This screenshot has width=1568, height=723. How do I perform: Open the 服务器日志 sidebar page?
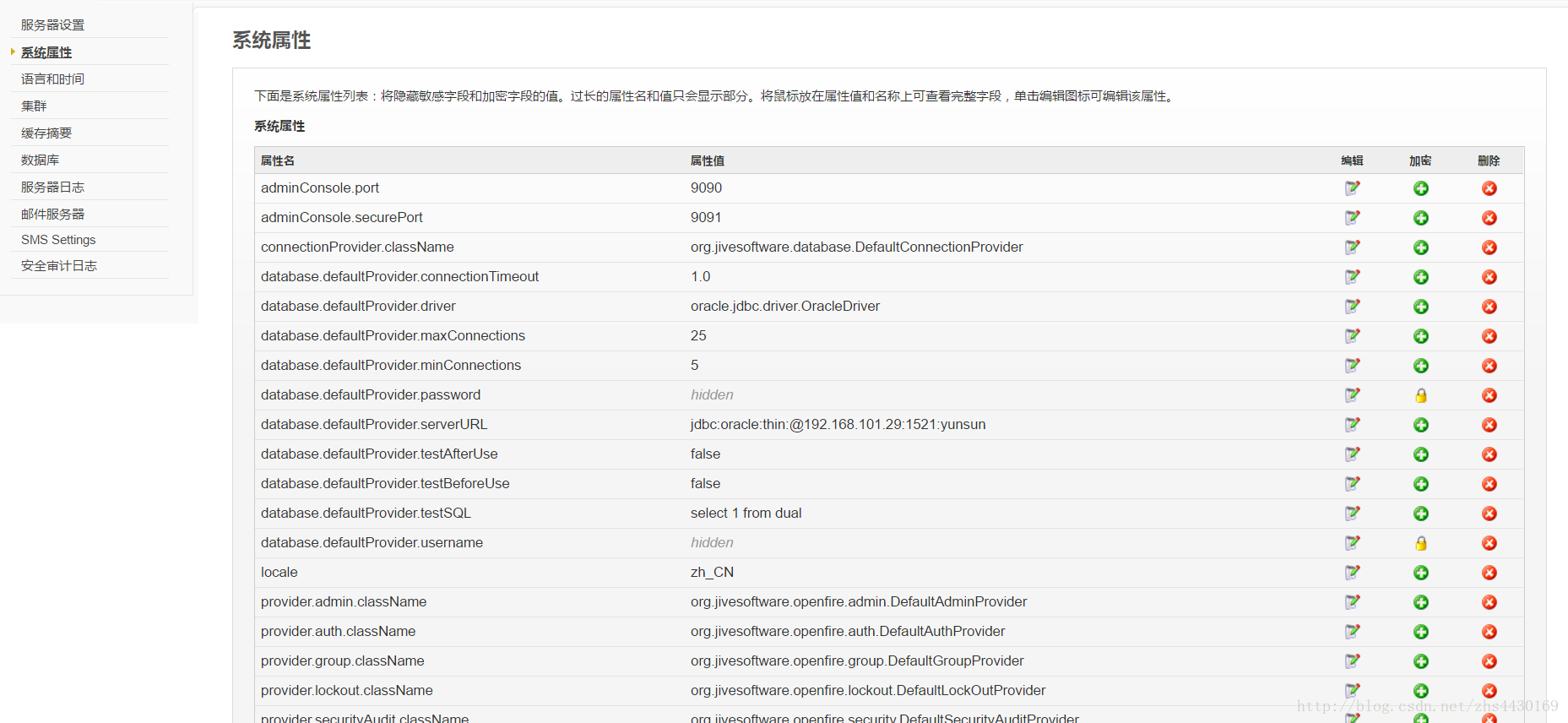click(52, 188)
